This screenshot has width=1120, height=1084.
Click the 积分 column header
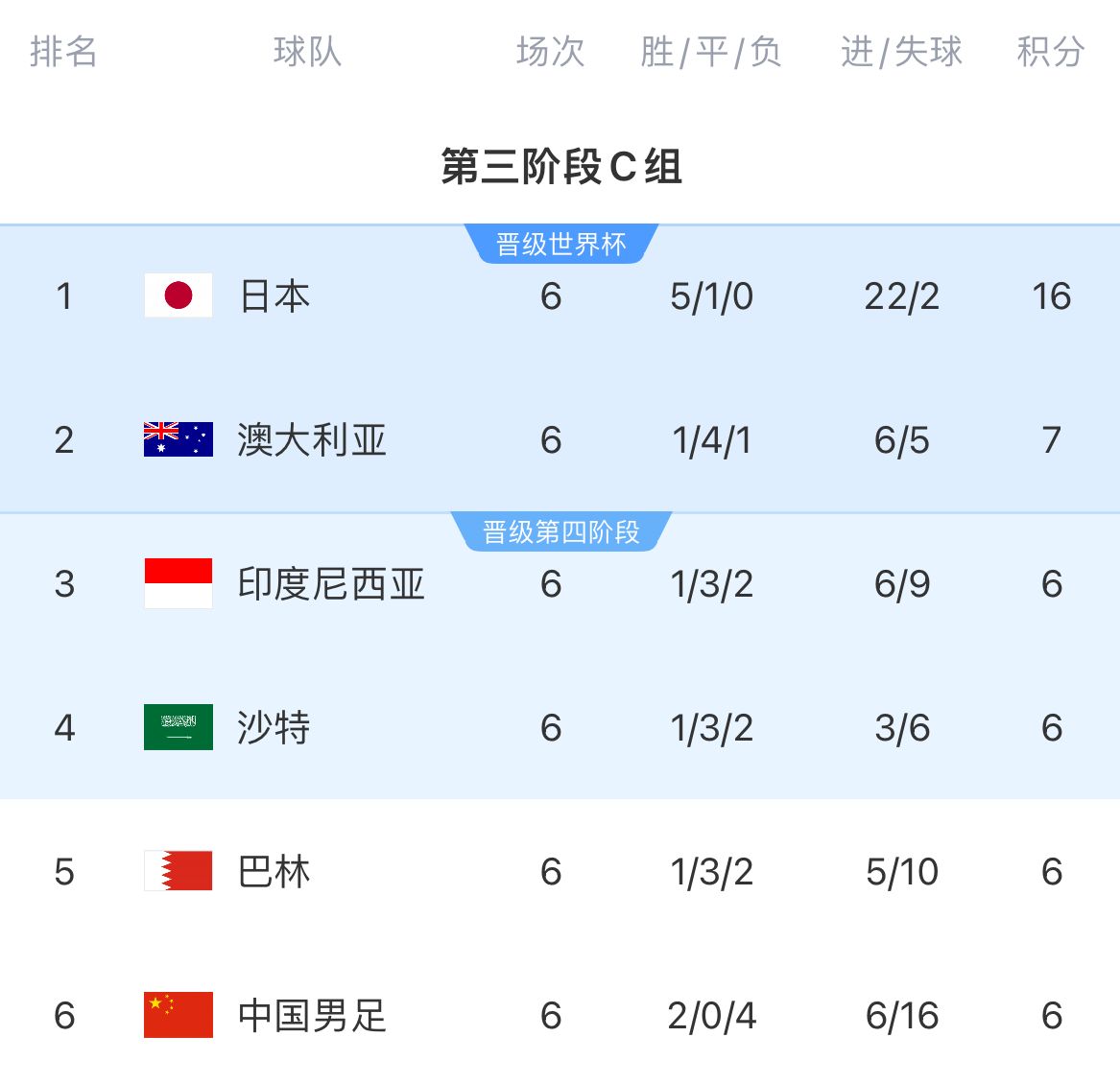click(x=1051, y=52)
